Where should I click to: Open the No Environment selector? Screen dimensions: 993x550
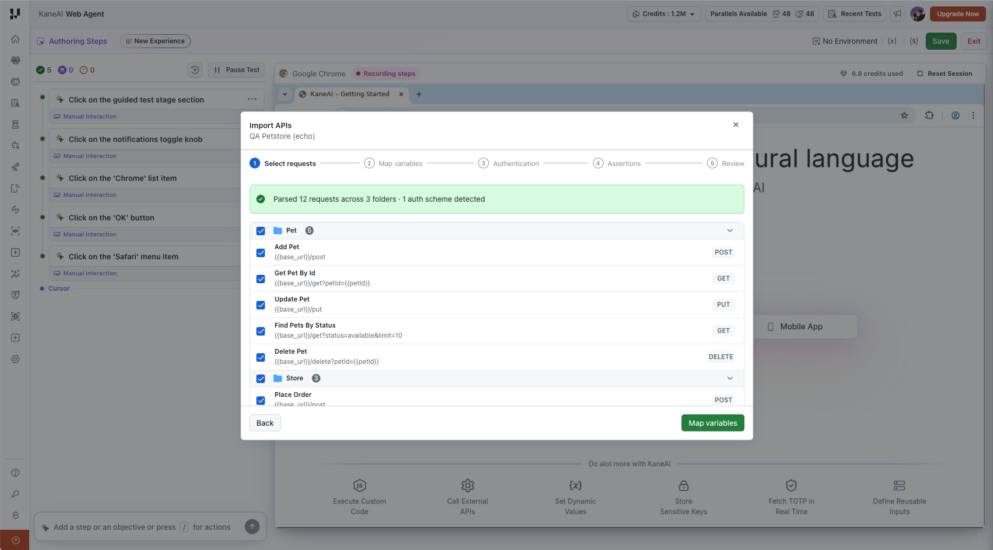pos(845,41)
